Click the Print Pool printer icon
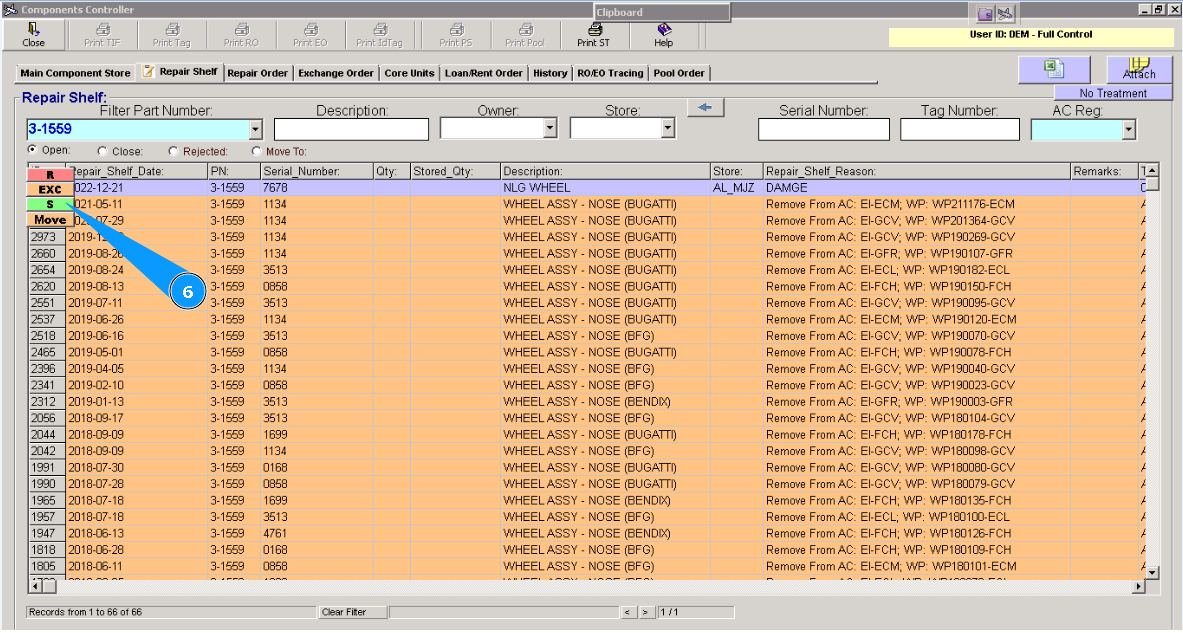 526,29
